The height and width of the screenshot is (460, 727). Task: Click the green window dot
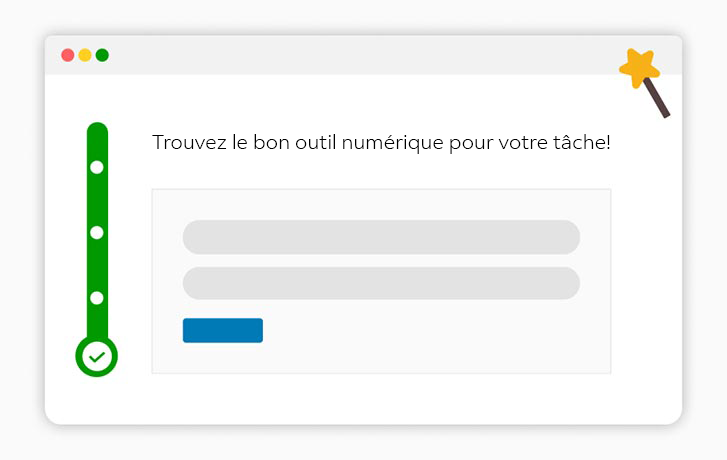tap(102, 55)
